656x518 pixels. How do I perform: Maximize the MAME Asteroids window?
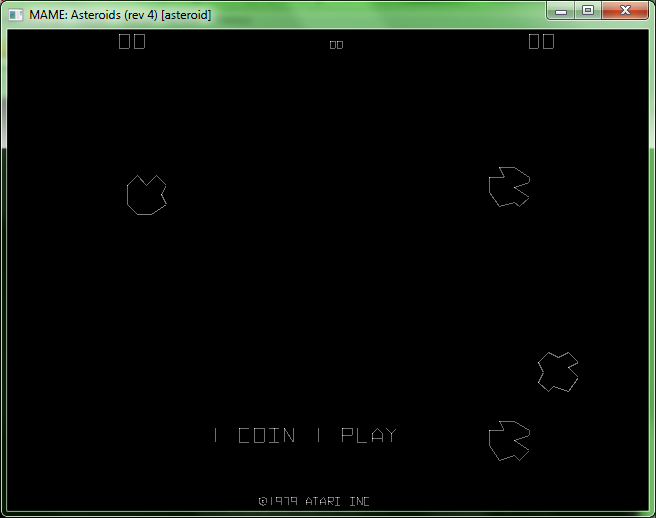tap(587, 11)
